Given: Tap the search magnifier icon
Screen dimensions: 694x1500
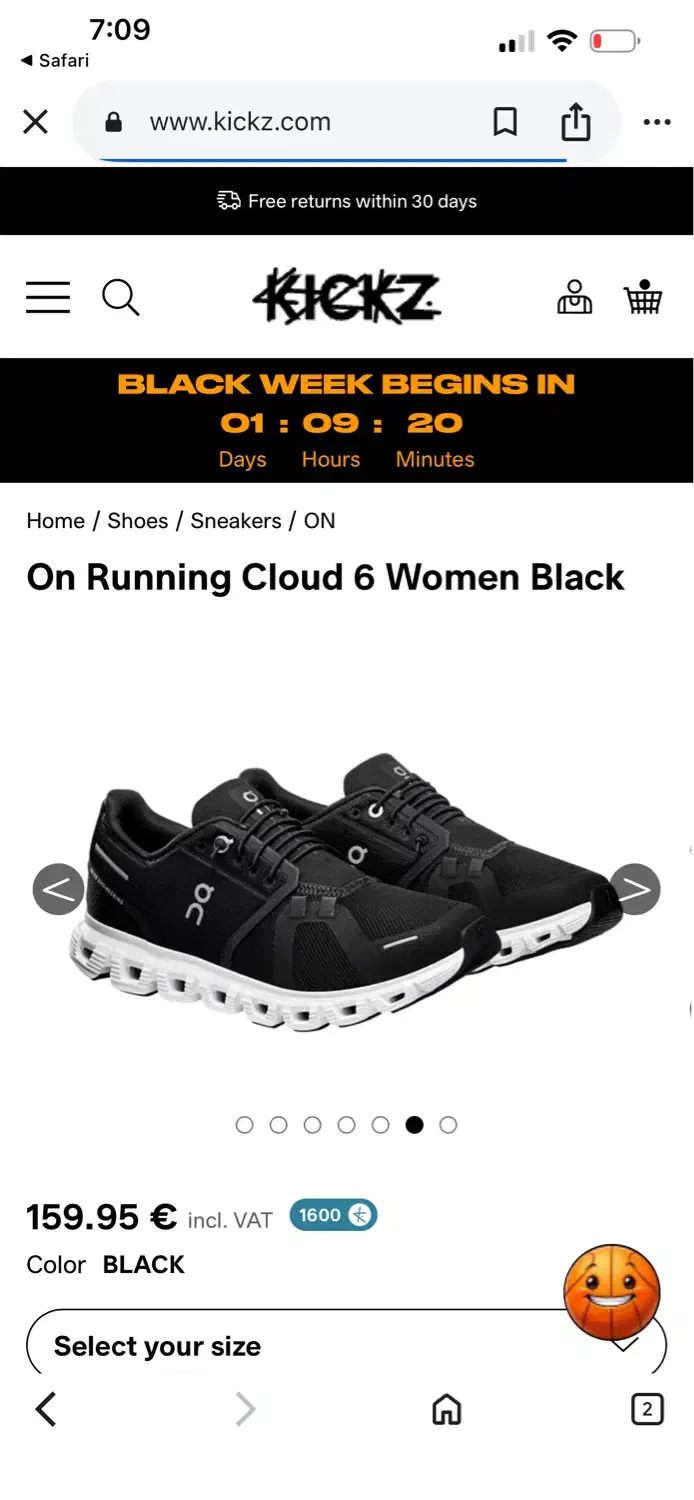Looking at the screenshot, I should point(121,297).
